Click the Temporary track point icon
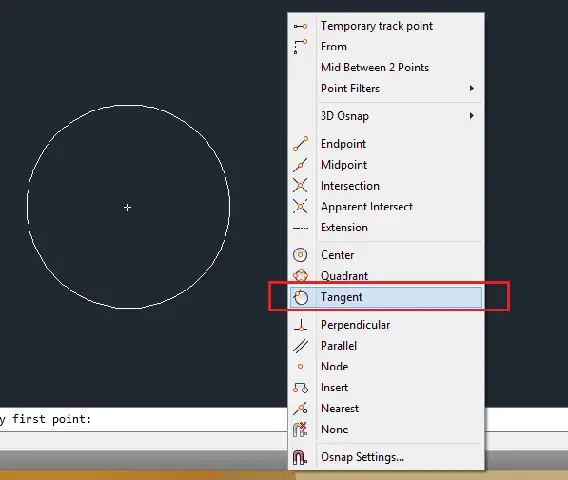 pyautogui.click(x=300, y=26)
